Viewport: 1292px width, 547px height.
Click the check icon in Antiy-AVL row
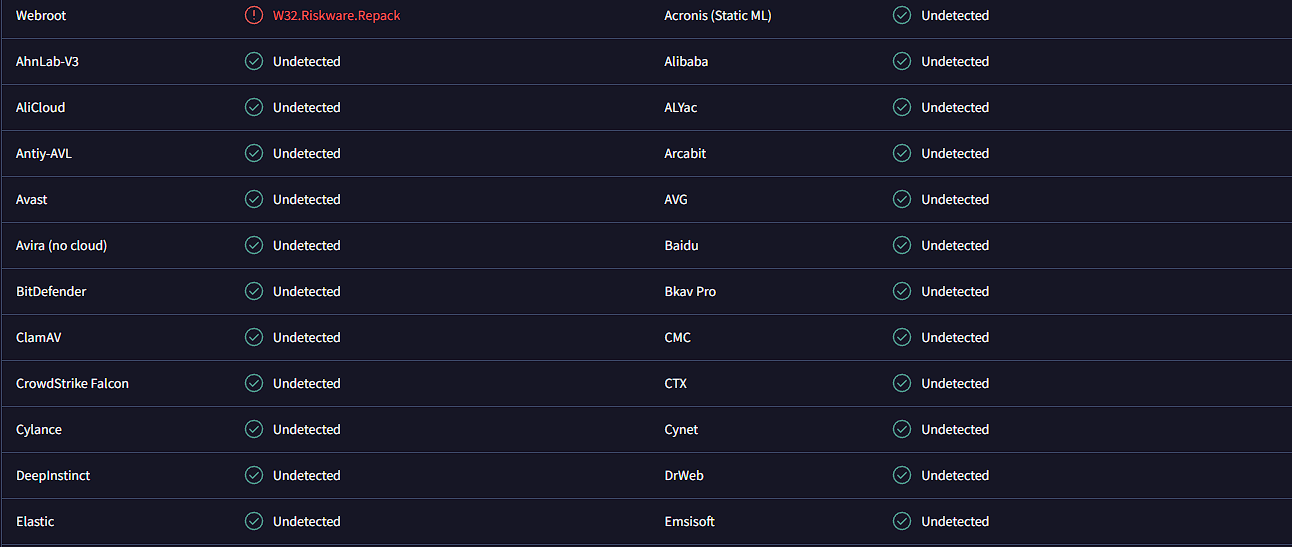[254, 154]
